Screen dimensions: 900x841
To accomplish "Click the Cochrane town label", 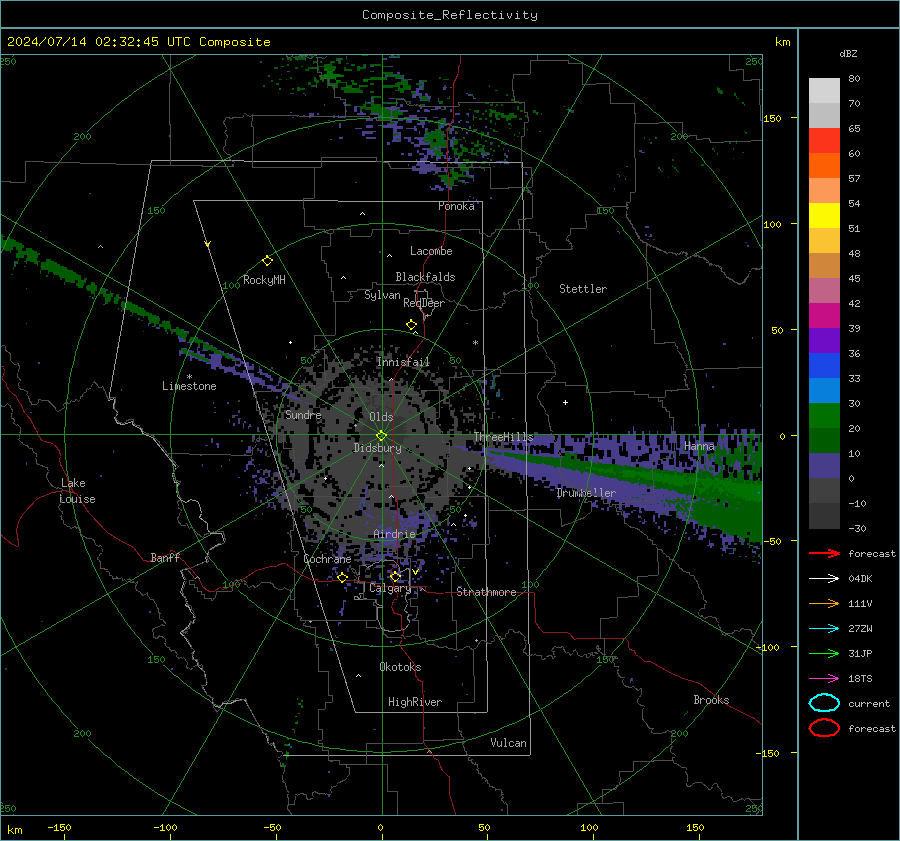I will [327, 559].
